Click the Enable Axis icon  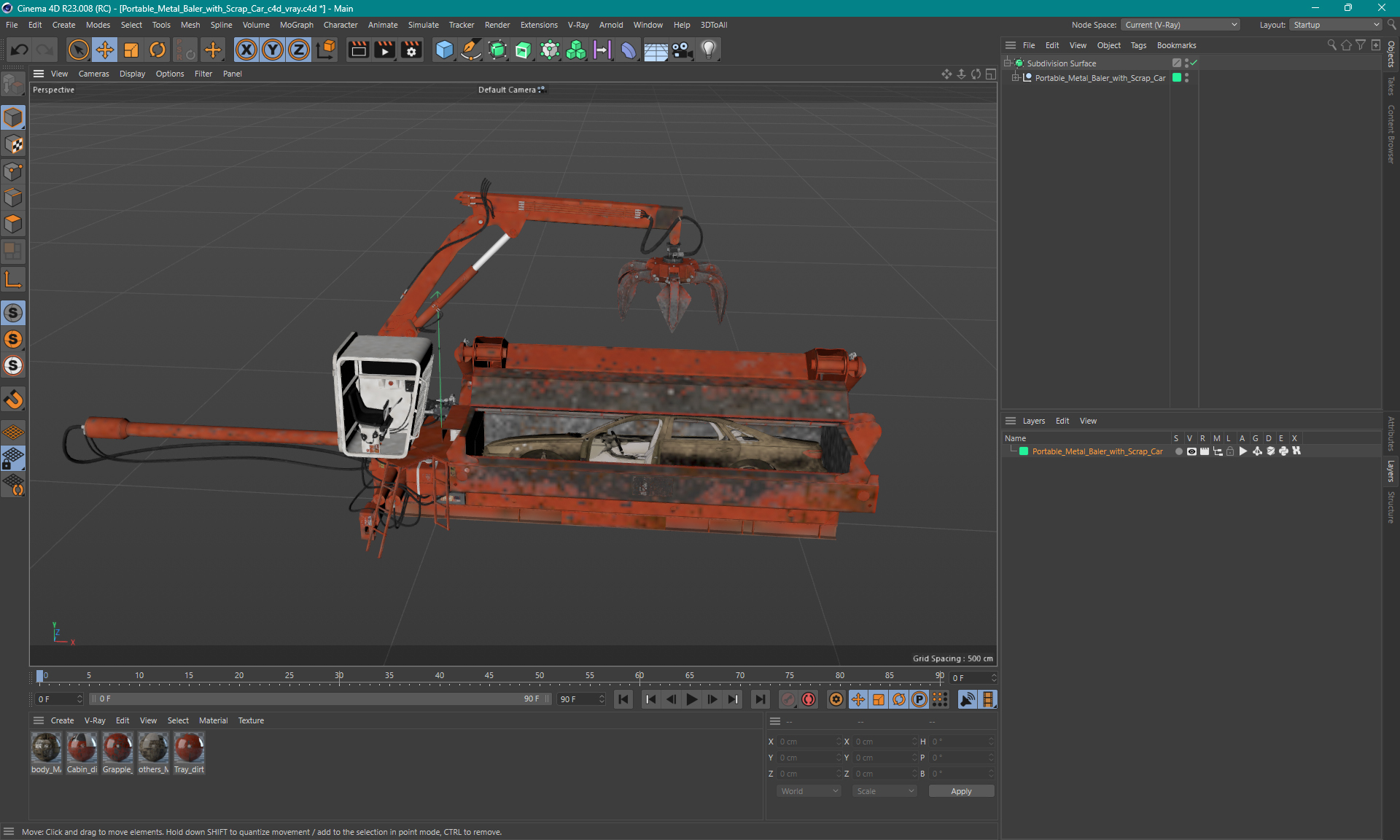13,279
